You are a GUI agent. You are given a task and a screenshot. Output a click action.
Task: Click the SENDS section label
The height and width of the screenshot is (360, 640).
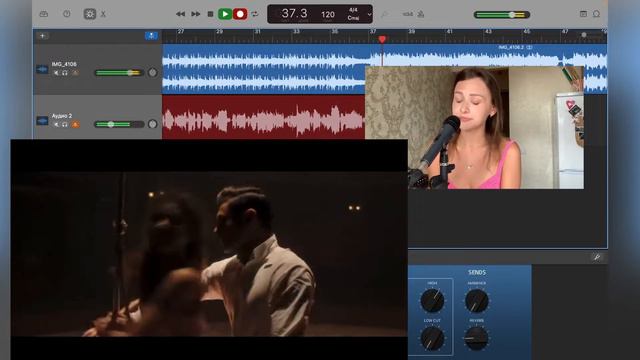click(x=477, y=272)
